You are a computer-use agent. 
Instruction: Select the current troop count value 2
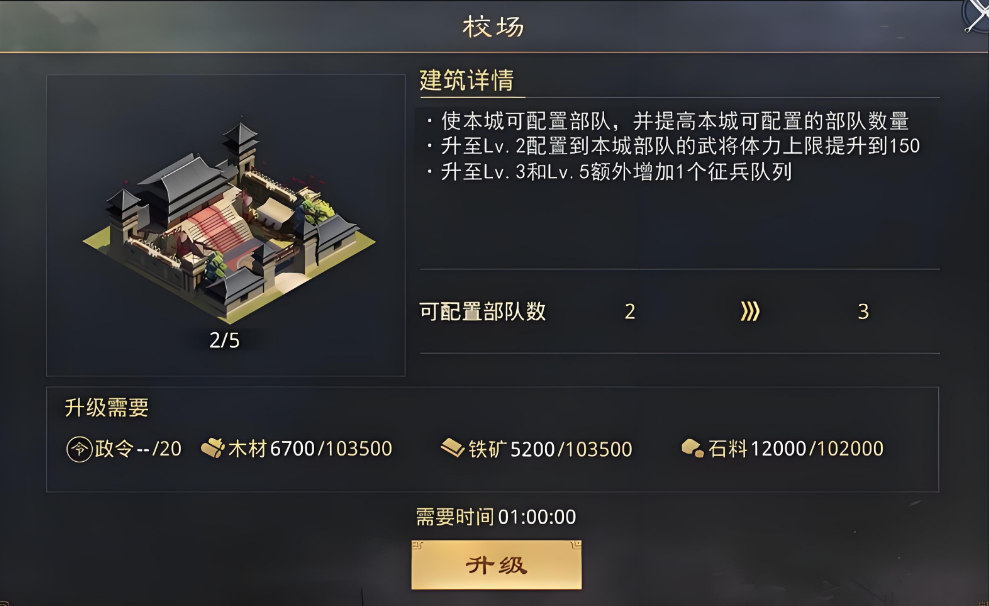(x=630, y=311)
